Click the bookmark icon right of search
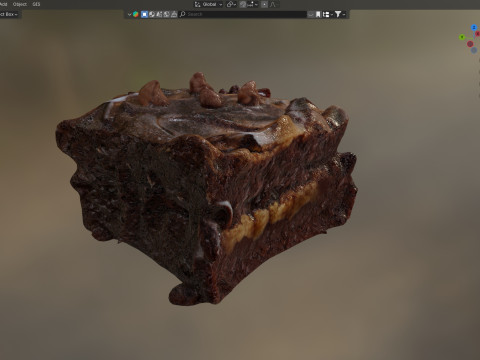Image resolution: width=480 pixels, height=360 pixels. 318,14
